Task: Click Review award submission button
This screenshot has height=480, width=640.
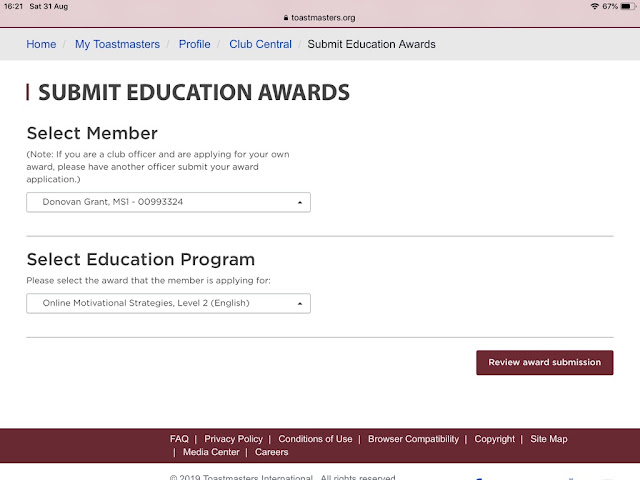Action: pyautogui.click(x=544, y=362)
